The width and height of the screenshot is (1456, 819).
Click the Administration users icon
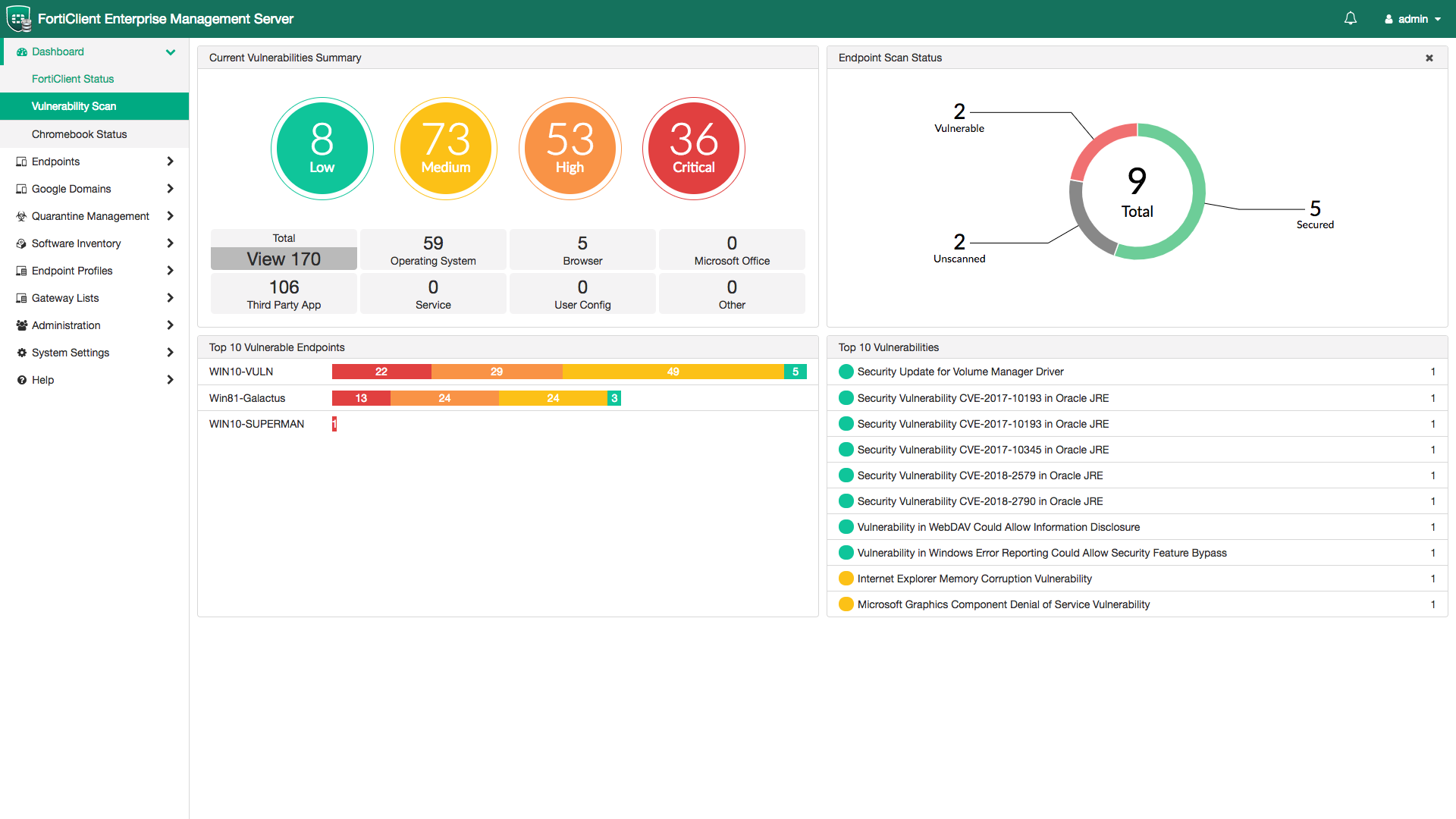click(x=20, y=325)
